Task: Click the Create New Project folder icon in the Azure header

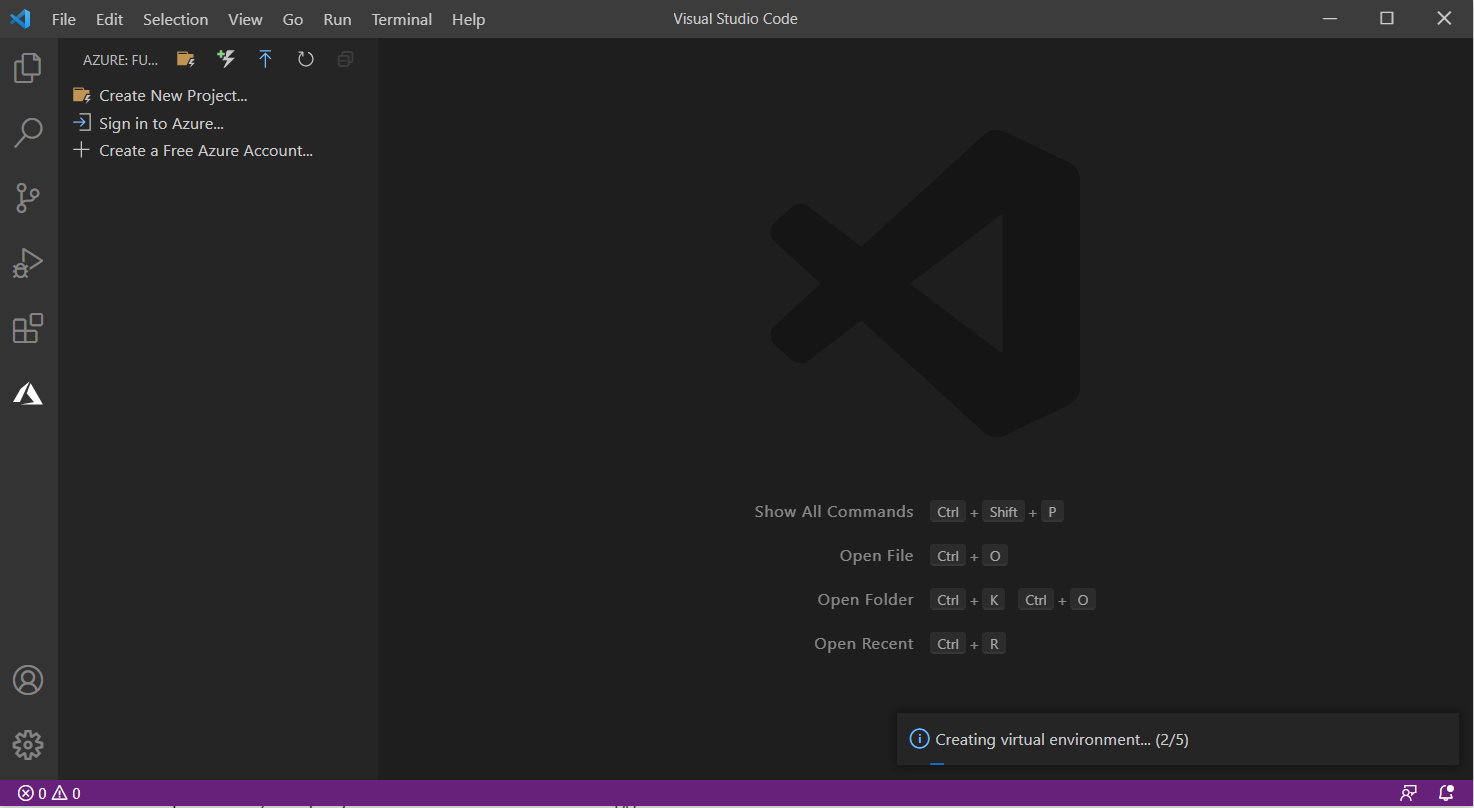Action: [186, 59]
